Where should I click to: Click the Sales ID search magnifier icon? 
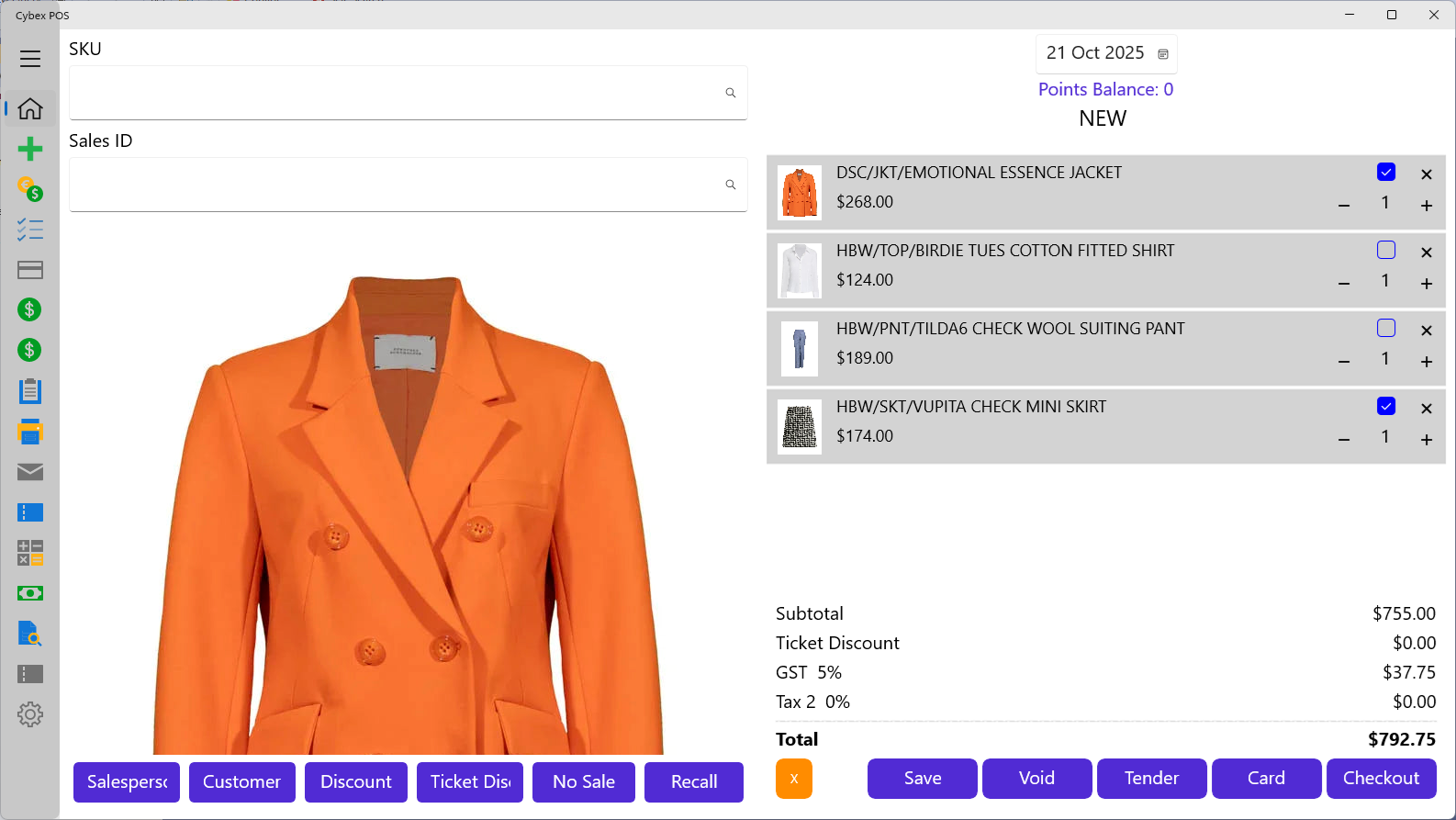731,185
